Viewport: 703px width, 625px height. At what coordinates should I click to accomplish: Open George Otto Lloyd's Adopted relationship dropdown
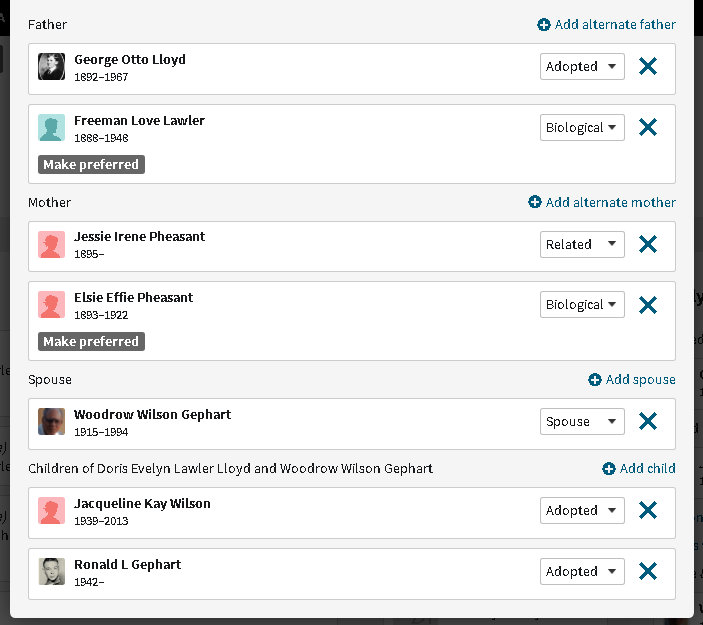pos(582,67)
